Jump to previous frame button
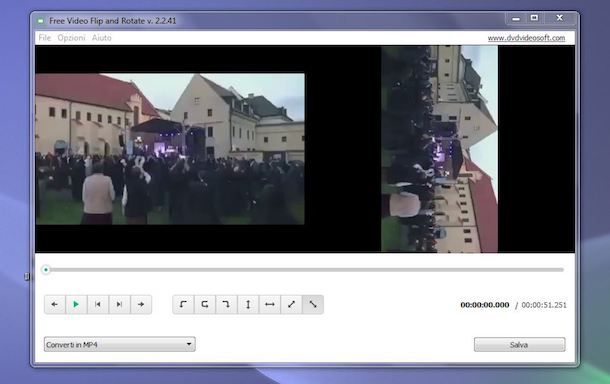The image size is (610, 384). [x=98, y=304]
